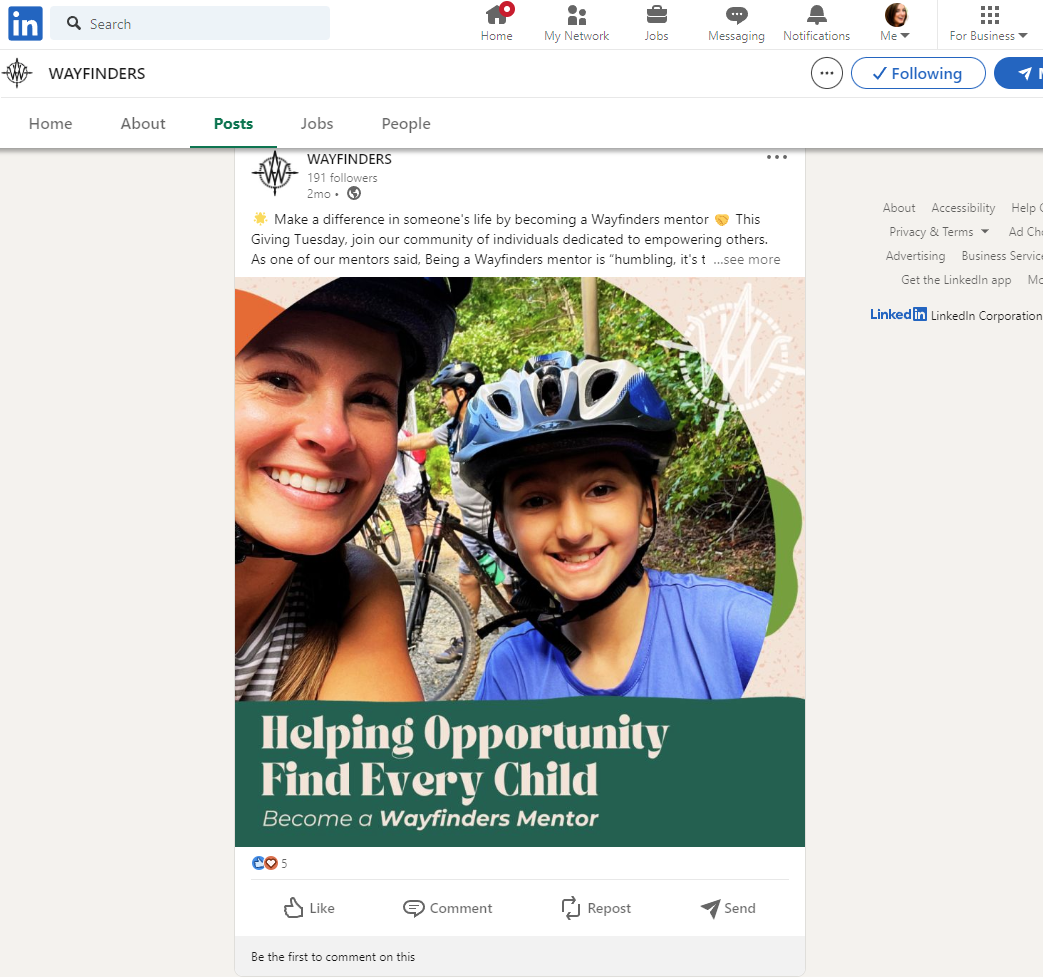
Task: Open the Wayfinders mentor post image
Action: point(520,561)
